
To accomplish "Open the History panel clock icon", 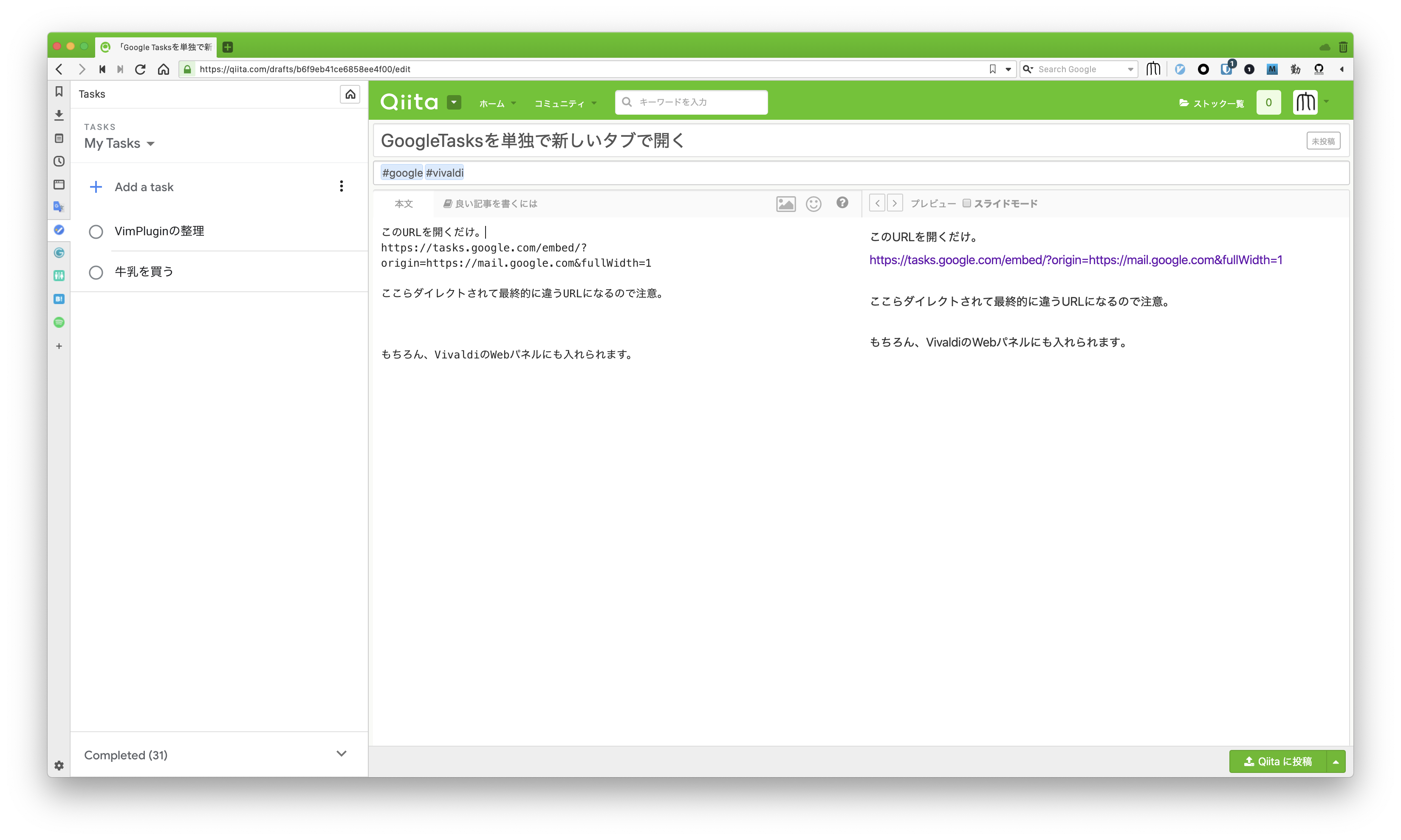I will click(x=59, y=161).
